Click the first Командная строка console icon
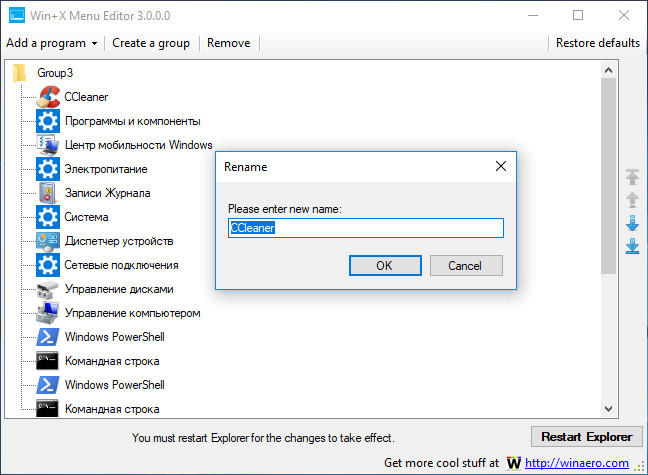The image size is (648, 475). pos(47,361)
